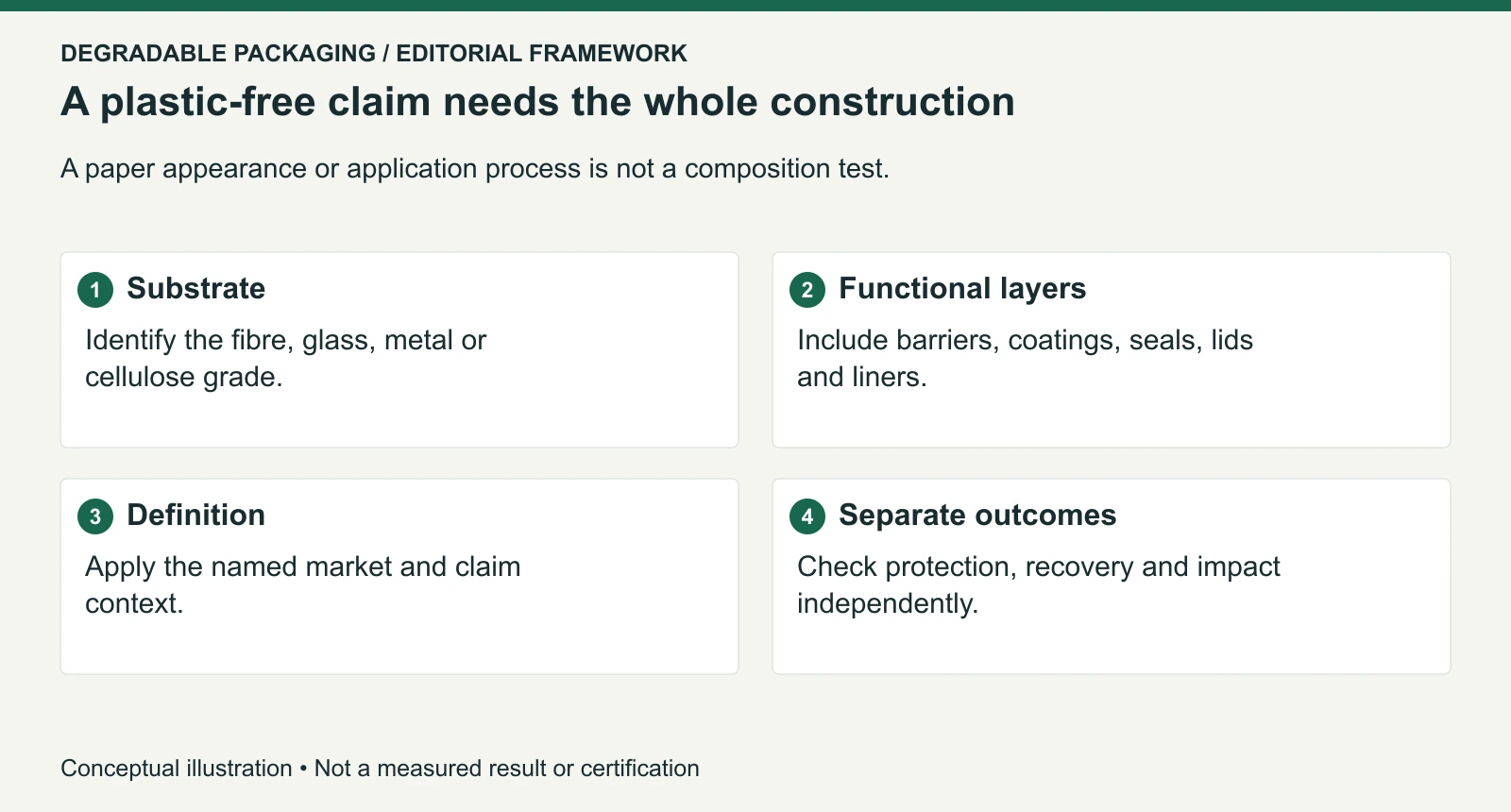Click the 'DEGRADABLE PACKAGING / EDITORIAL FRAMEWORK' label
Viewport: 1511px width, 812px height.
point(374,53)
